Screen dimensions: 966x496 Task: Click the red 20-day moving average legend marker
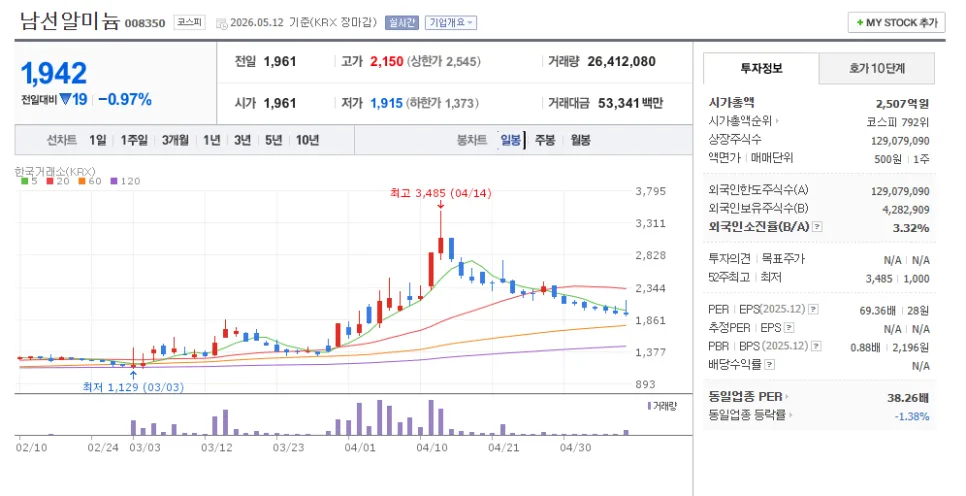pos(50,181)
